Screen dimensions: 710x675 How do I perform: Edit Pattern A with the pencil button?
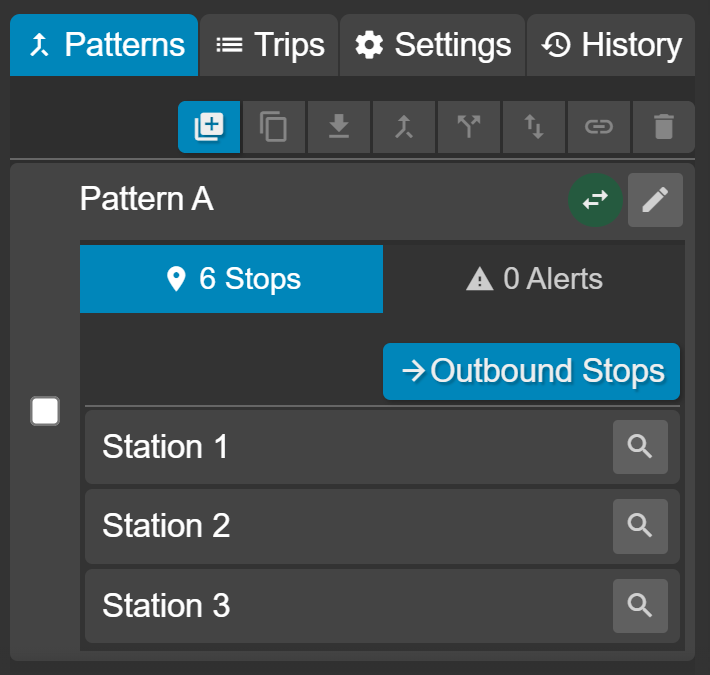click(655, 200)
